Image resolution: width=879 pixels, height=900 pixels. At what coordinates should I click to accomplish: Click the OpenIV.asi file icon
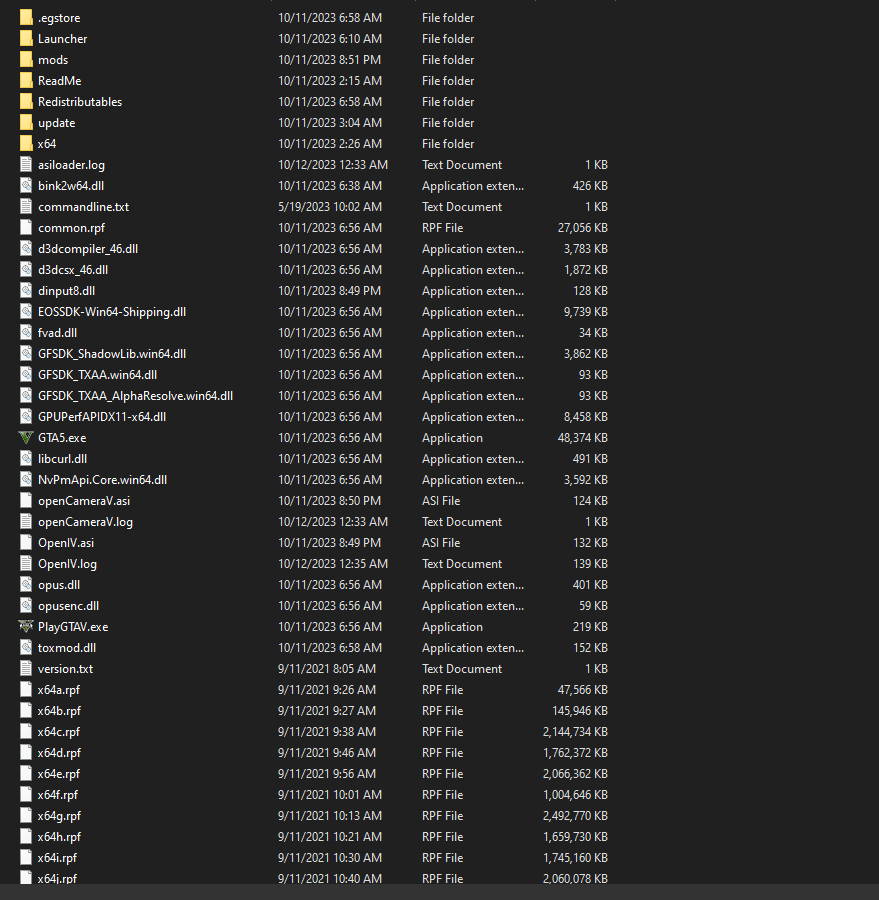tap(26, 543)
